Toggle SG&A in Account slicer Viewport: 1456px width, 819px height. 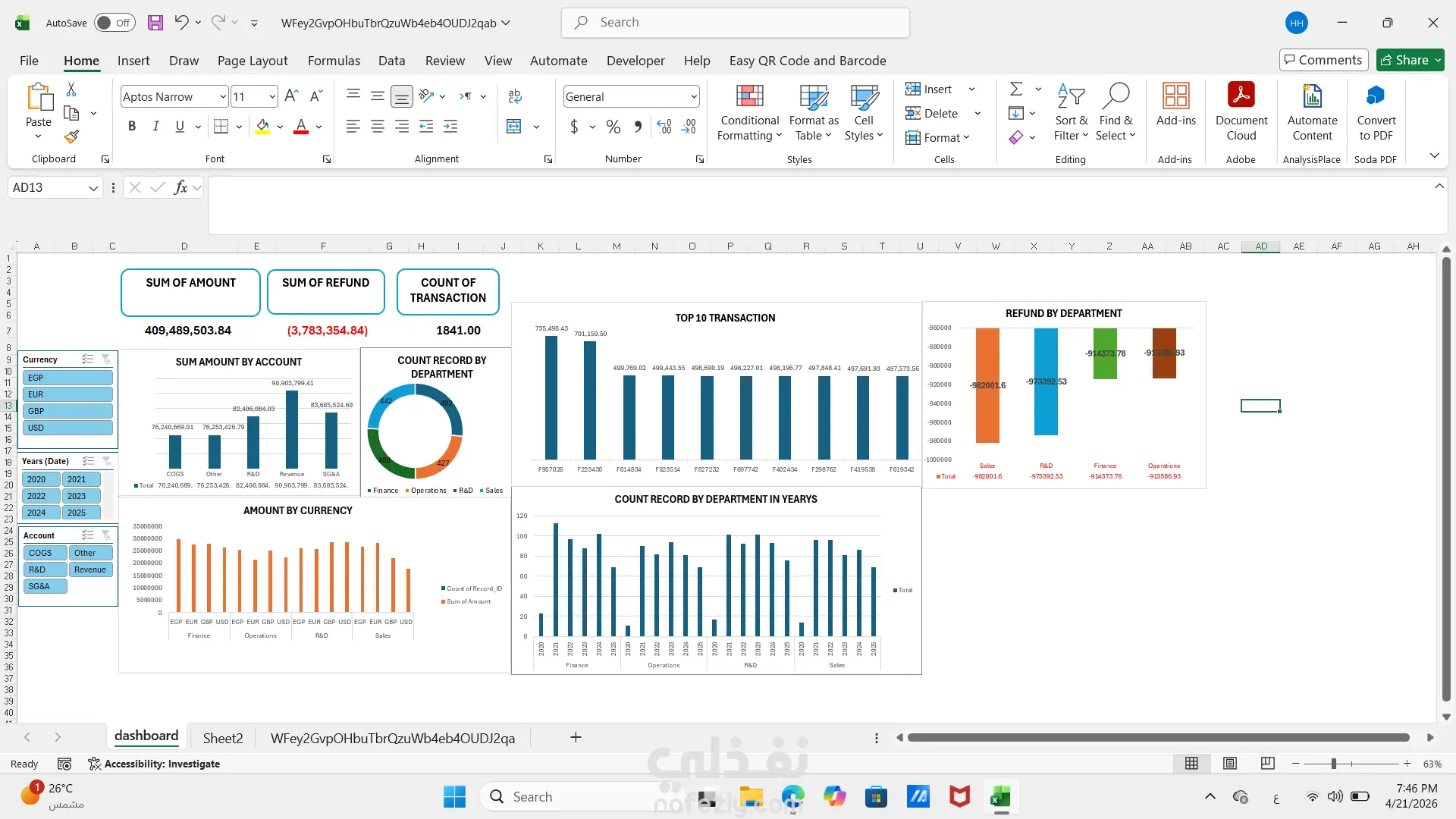click(x=45, y=586)
